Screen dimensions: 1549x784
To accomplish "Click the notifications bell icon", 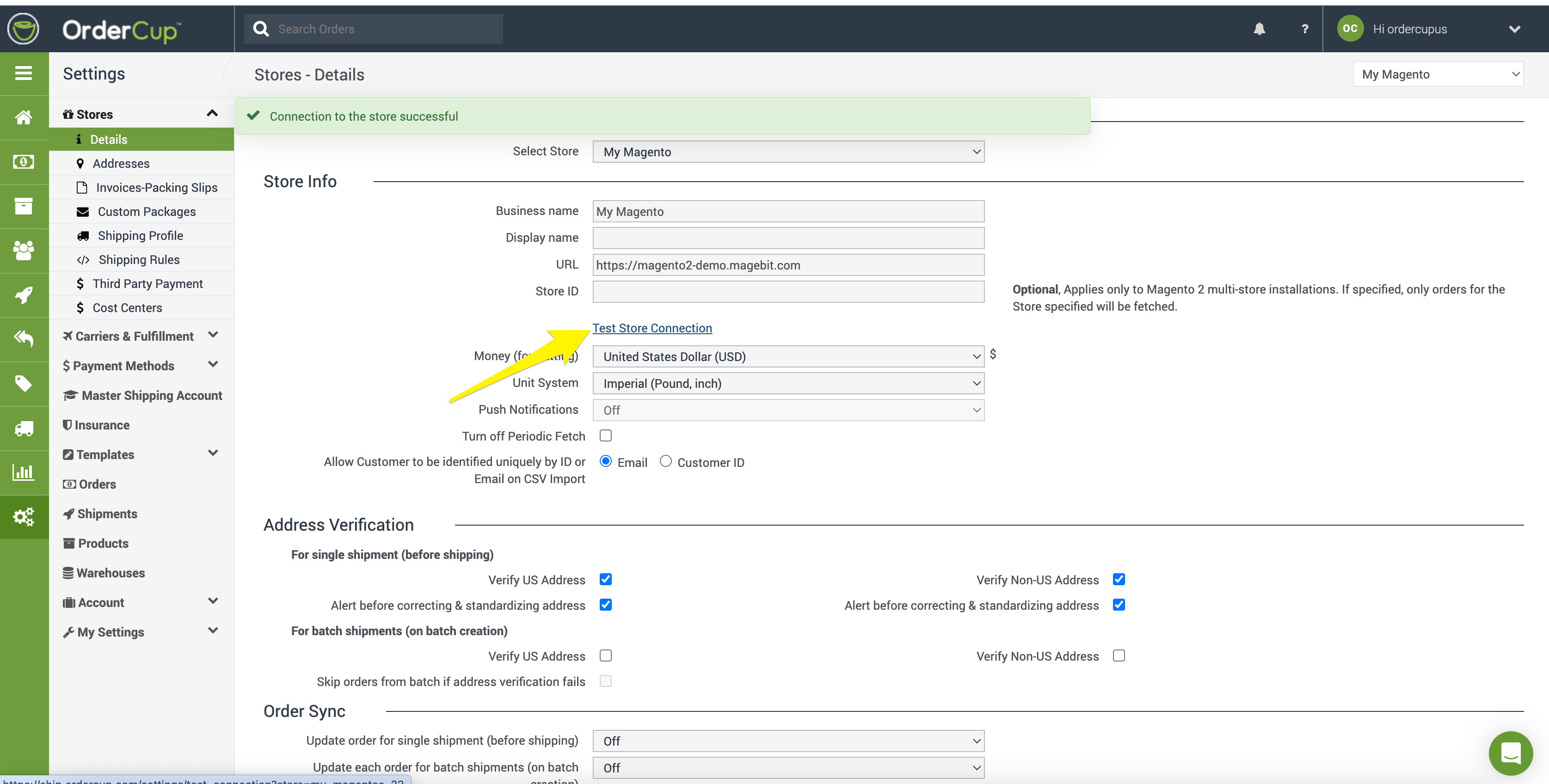I will pyautogui.click(x=1259, y=29).
